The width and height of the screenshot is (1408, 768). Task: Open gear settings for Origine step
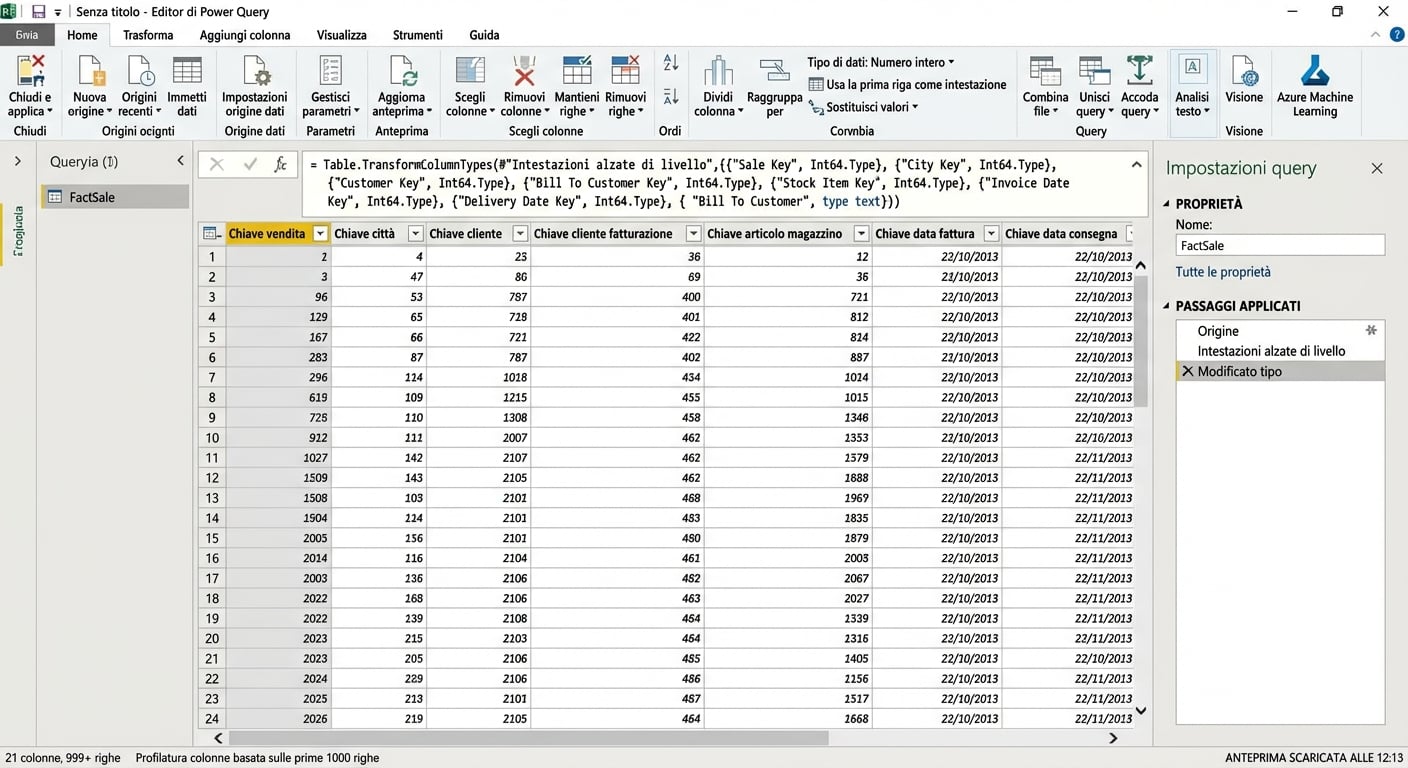pos(1371,330)
